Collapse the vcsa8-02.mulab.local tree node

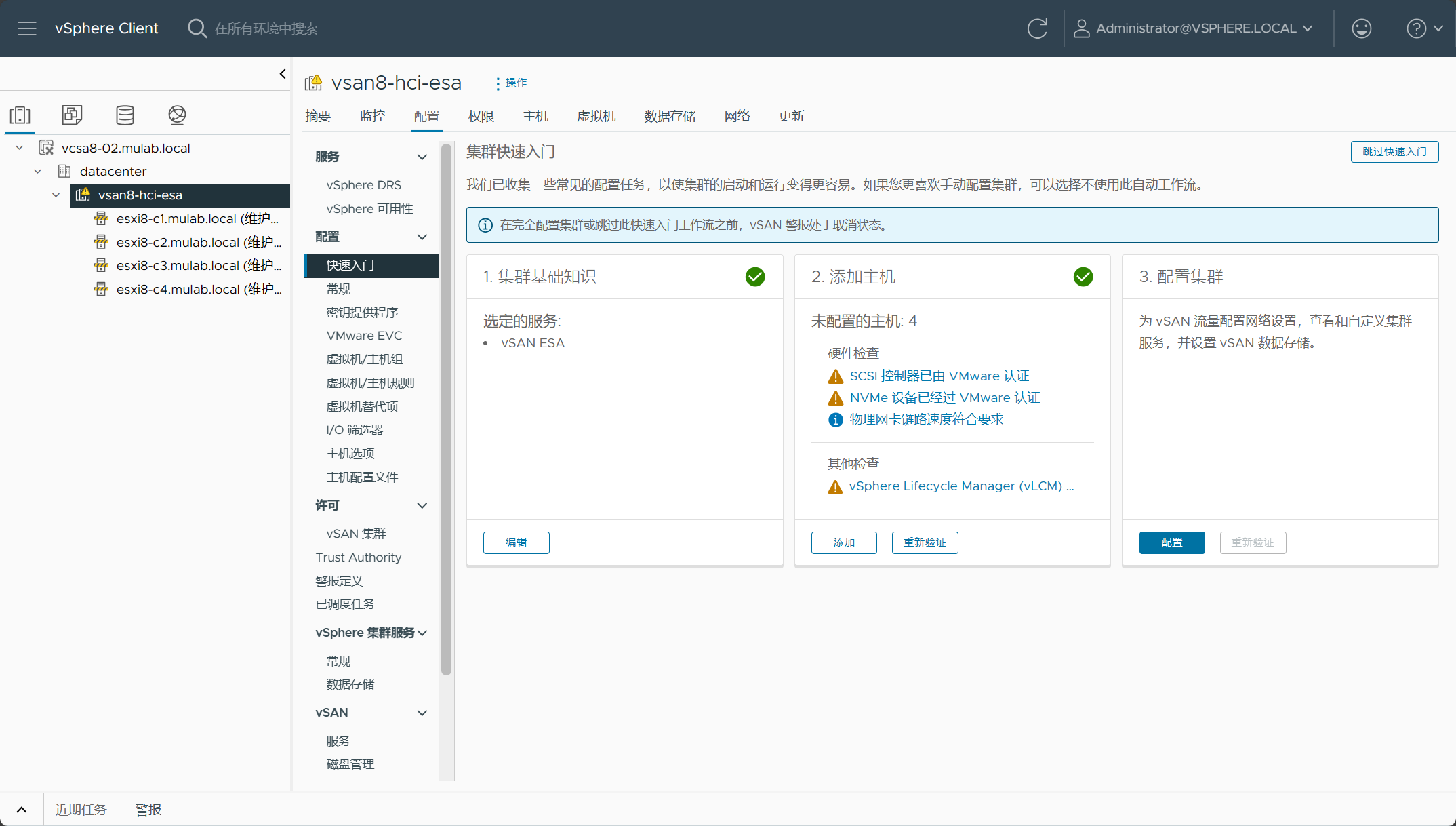[x=20, y=148]
